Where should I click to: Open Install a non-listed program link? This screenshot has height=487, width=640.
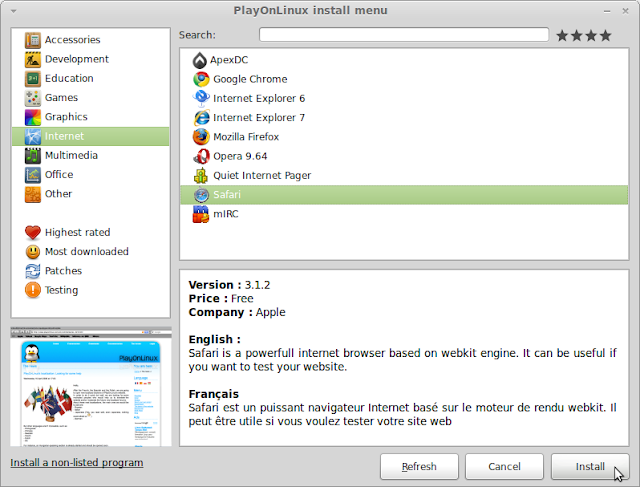point(77,463)
